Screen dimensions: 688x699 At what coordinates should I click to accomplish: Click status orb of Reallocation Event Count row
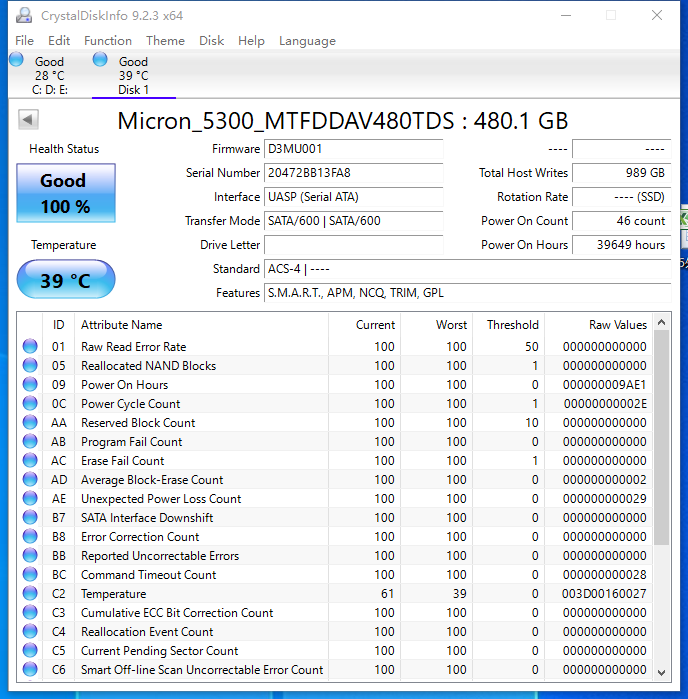[30, 632]
